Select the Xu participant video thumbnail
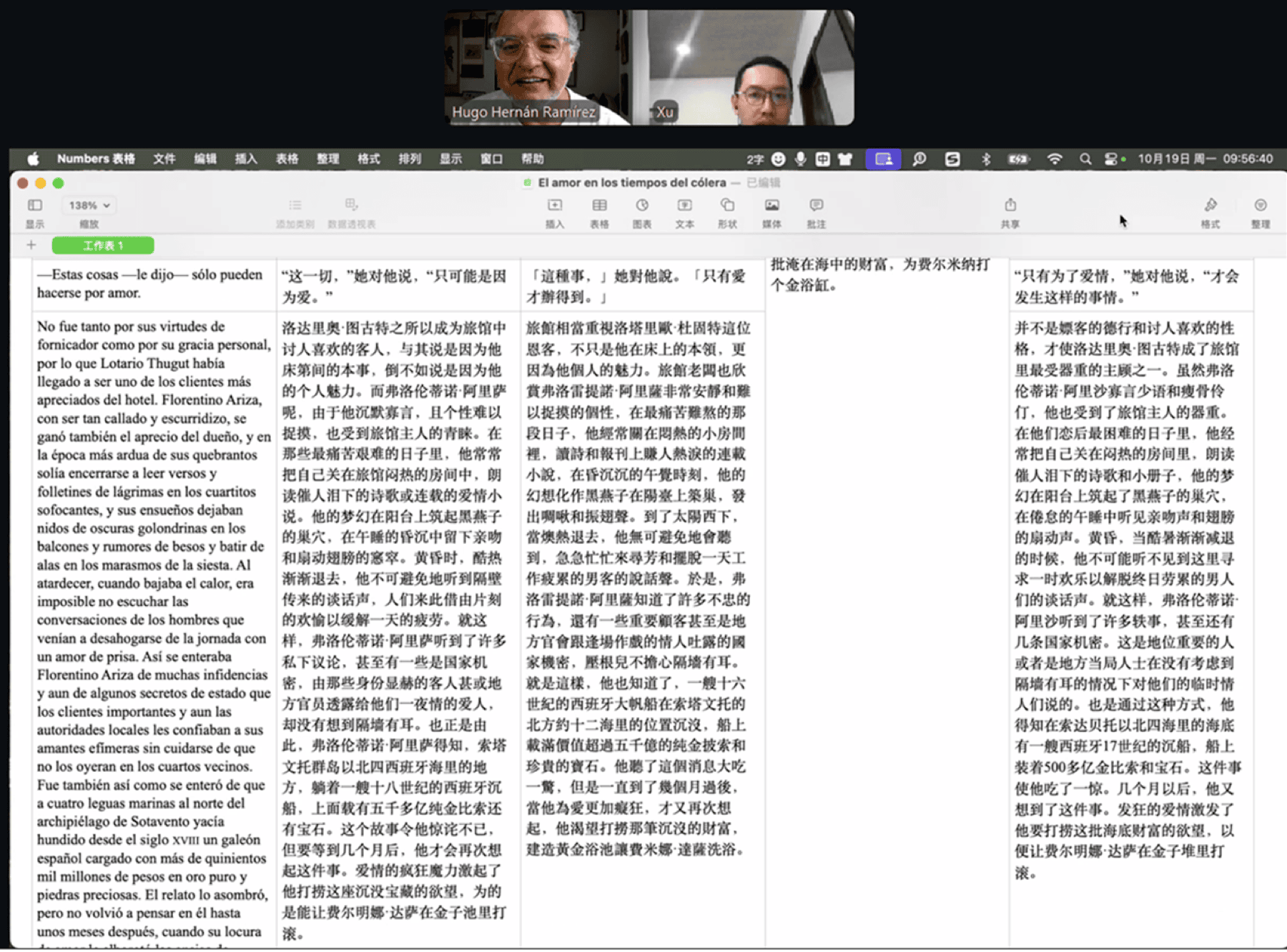The image size is (1287, 952). click(x=743, y=68)
